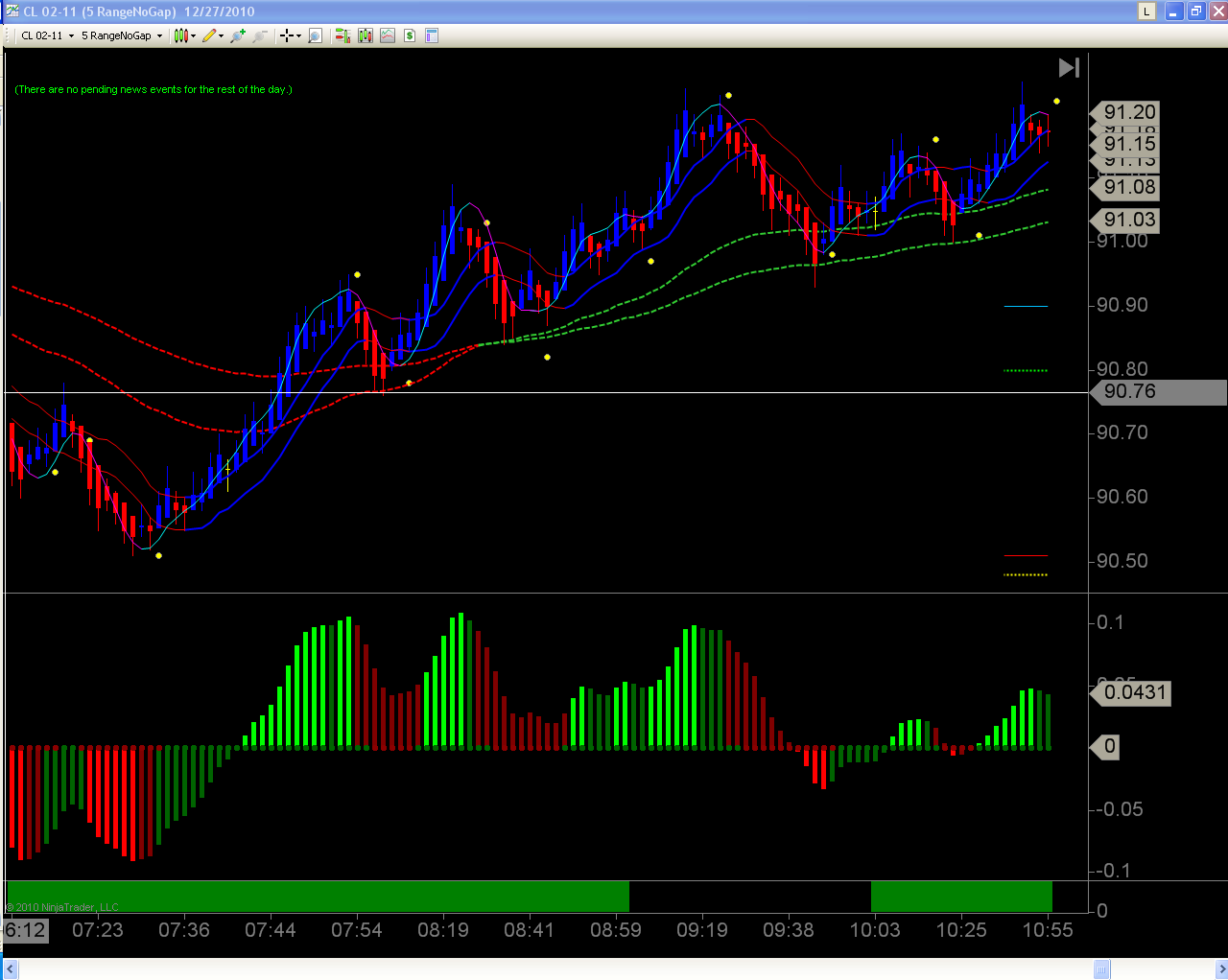
Task: Restore down the chart window
Action: (x=1195, y=12)
